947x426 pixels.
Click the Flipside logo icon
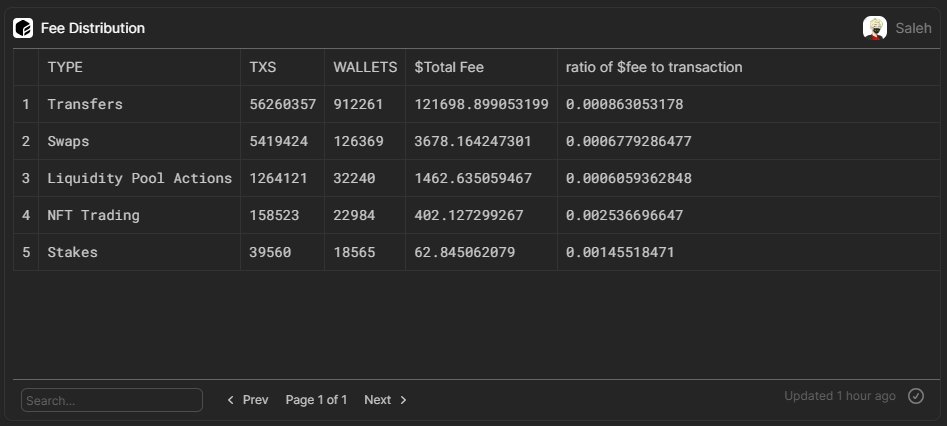(23, 28)
